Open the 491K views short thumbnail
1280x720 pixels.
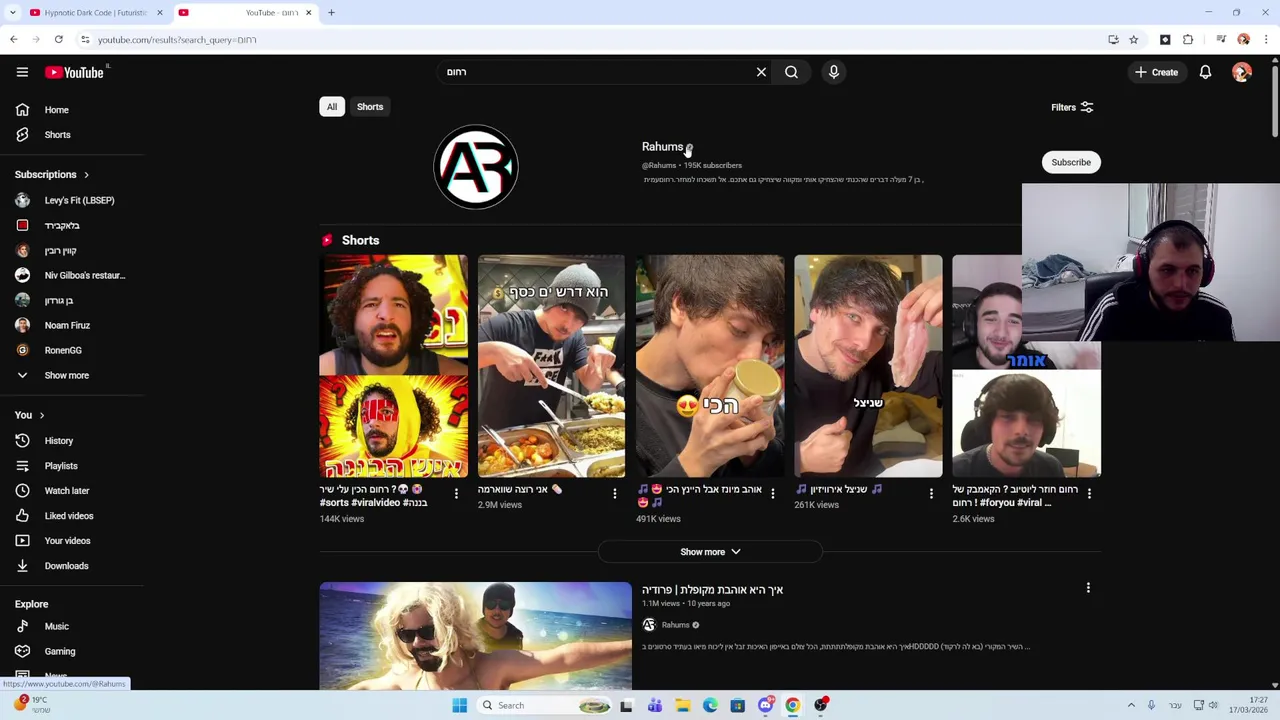tap(710, 366)
